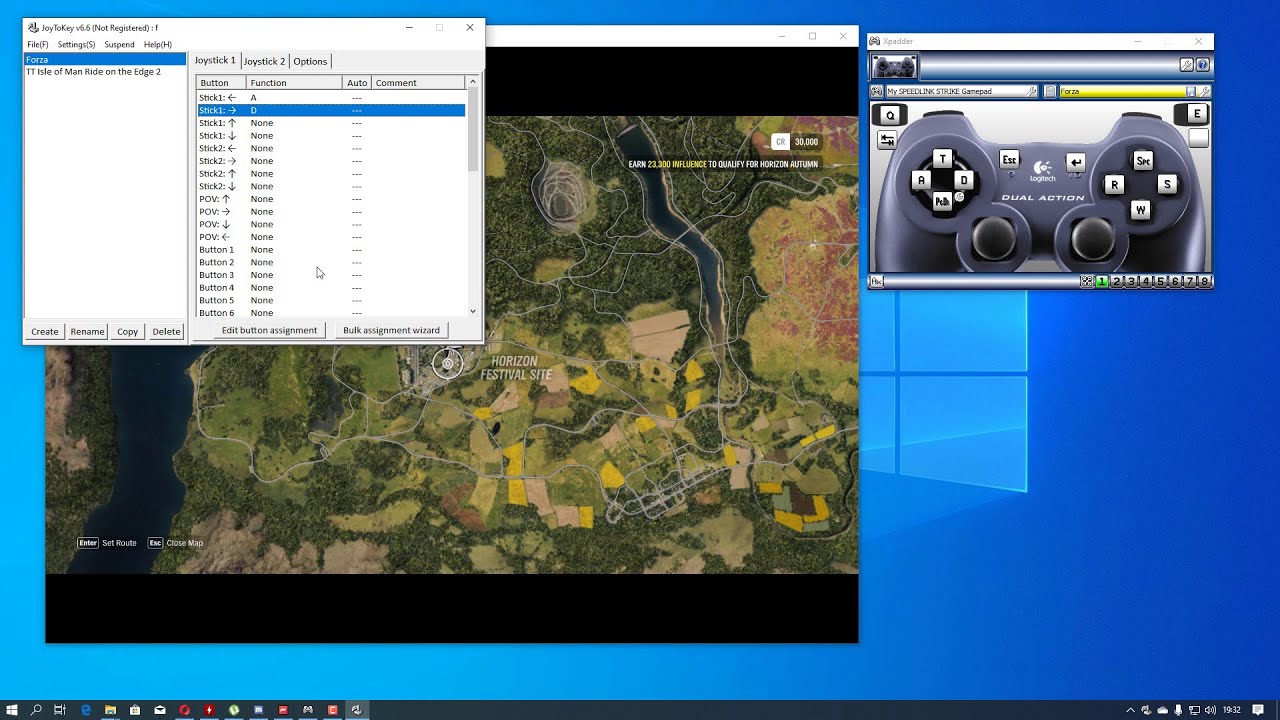Open Microsoft Edge from the taskbar
This screenshot has width=1280, height=720.
tap(86, 710)
